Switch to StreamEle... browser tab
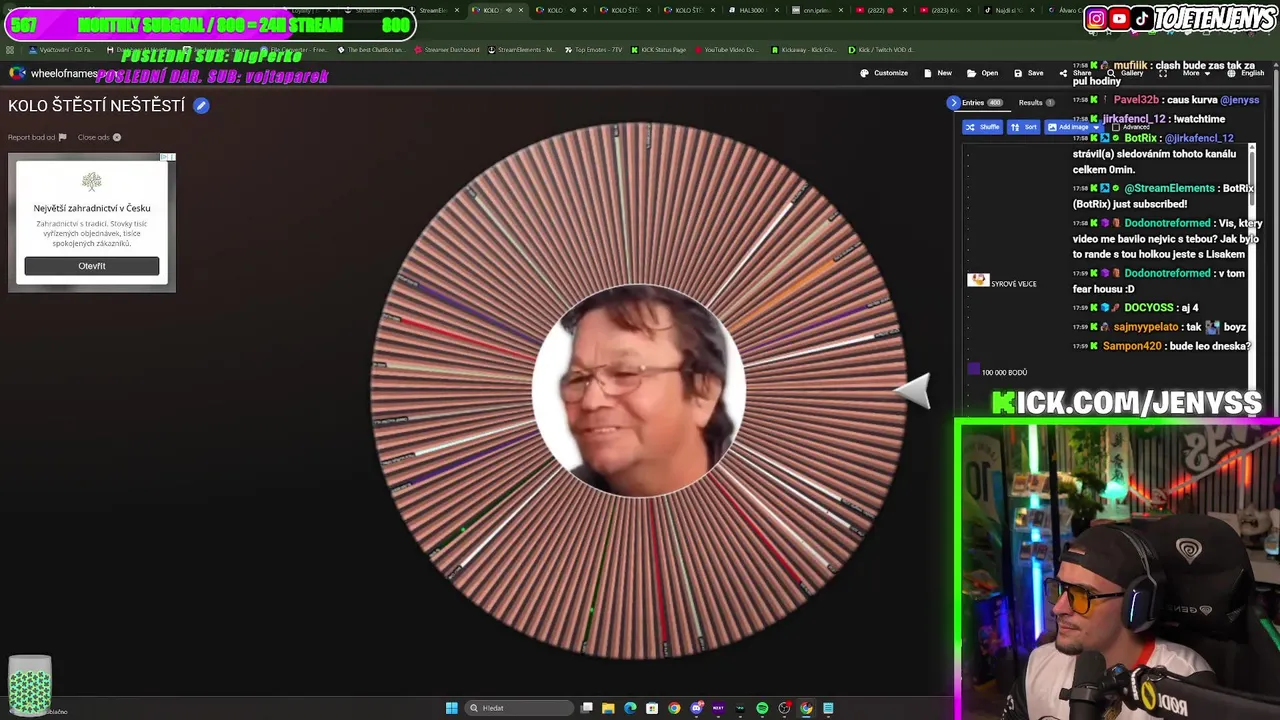 (432, 10)
